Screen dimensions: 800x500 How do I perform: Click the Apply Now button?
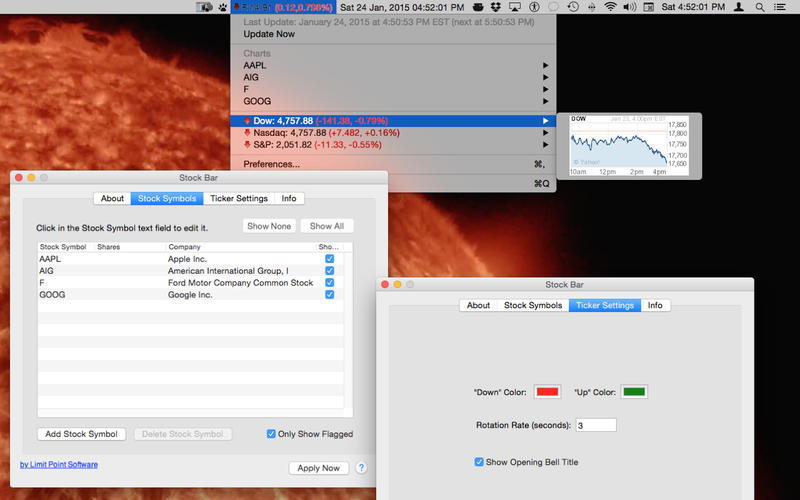click(319, 468)
